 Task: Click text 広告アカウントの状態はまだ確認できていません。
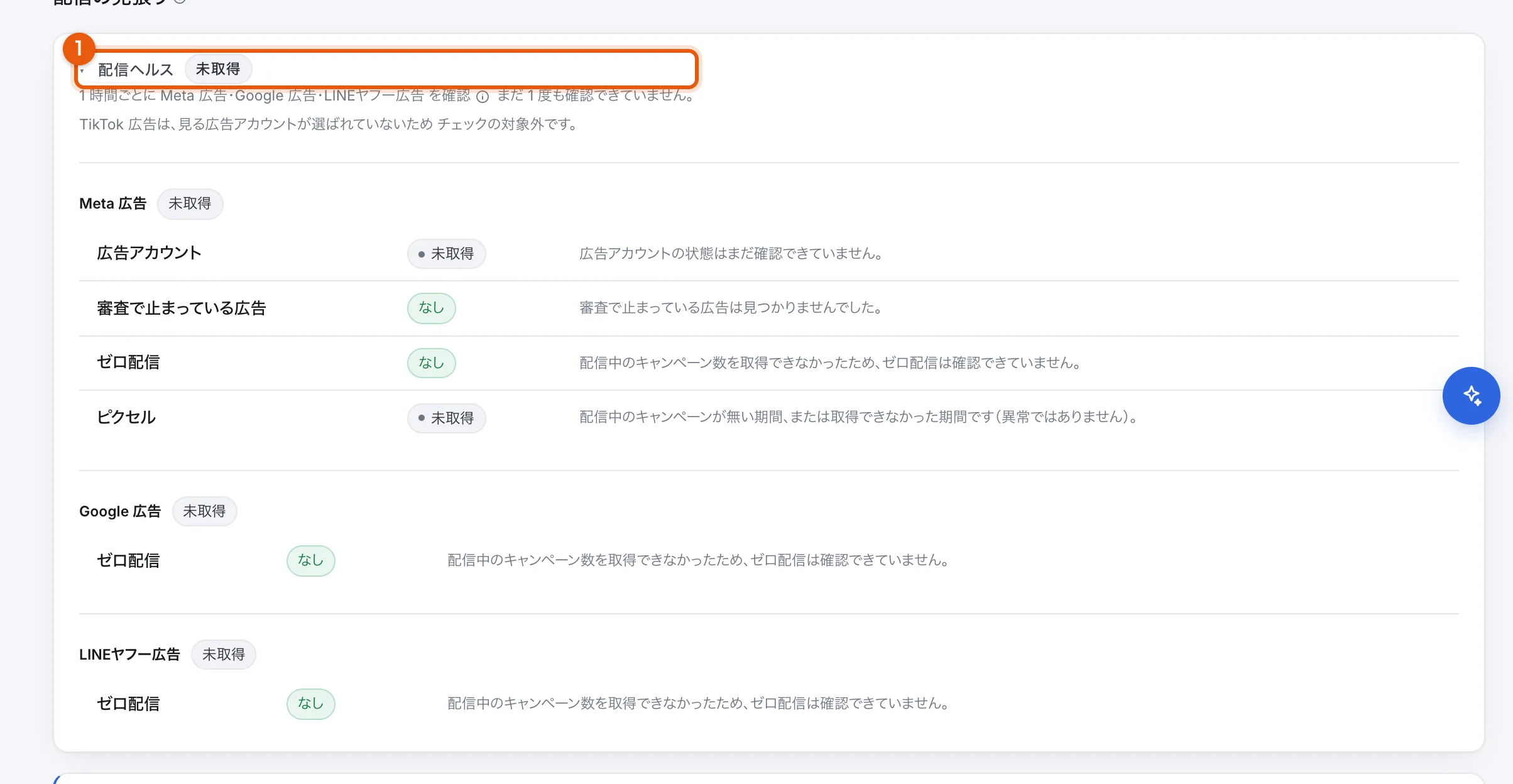click(732, 254)
